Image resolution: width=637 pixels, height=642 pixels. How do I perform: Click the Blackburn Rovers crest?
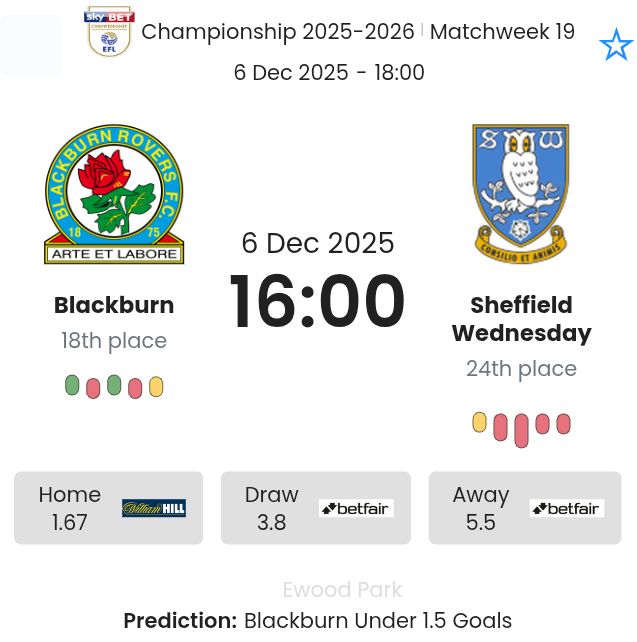point(114,194)
